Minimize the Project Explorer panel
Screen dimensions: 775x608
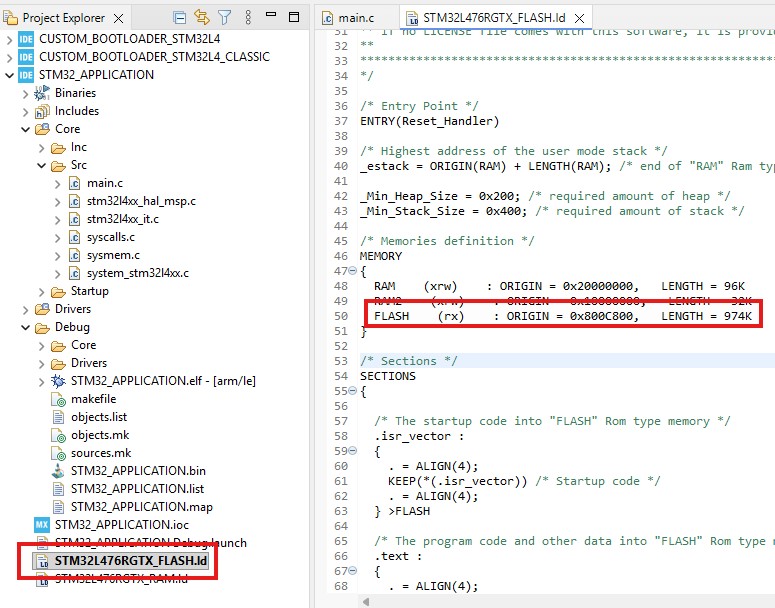click(x=271, y=15)
